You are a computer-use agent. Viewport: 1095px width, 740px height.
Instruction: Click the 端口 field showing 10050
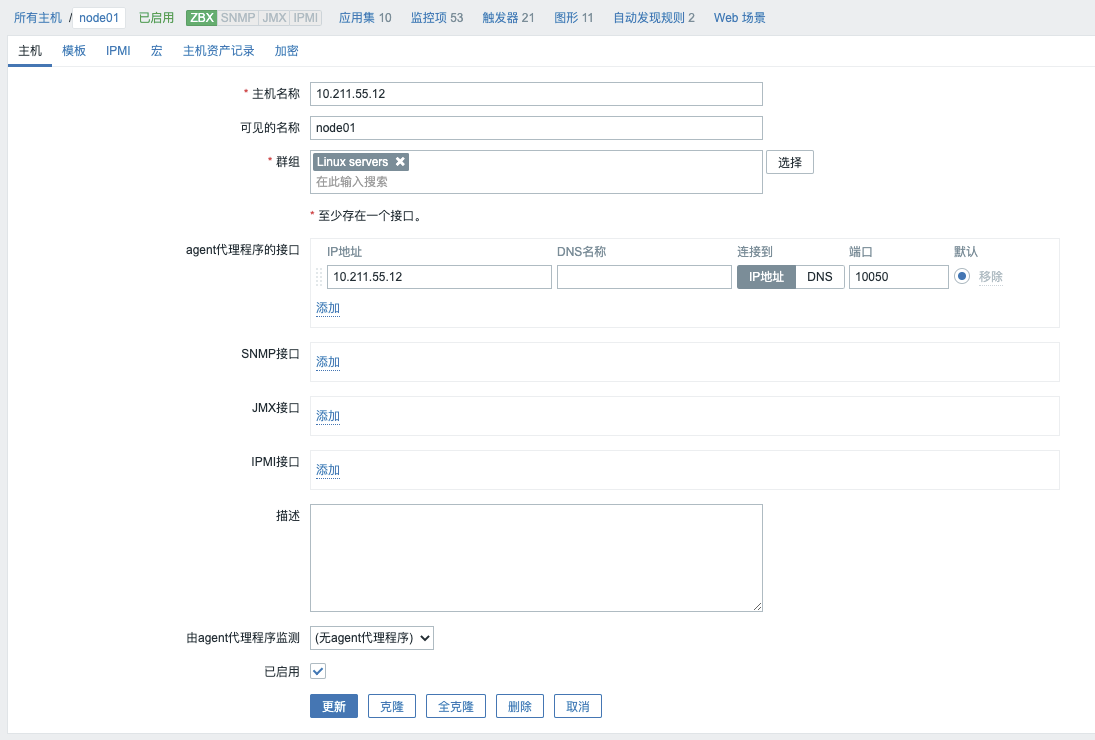[x=899, y=277]
